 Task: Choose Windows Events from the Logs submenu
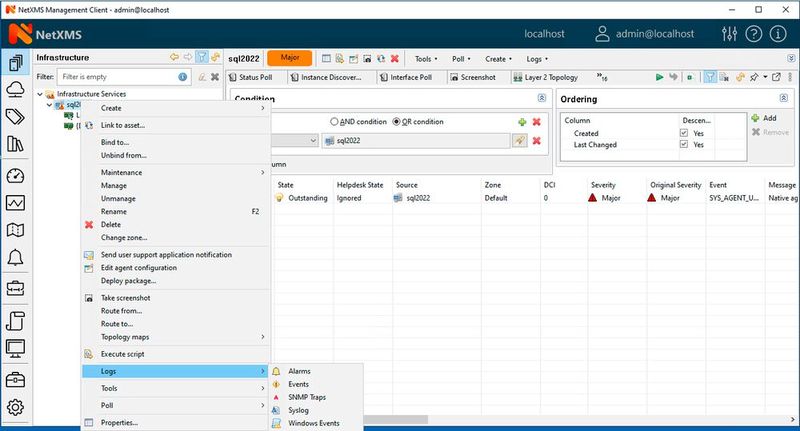(313, 423)
